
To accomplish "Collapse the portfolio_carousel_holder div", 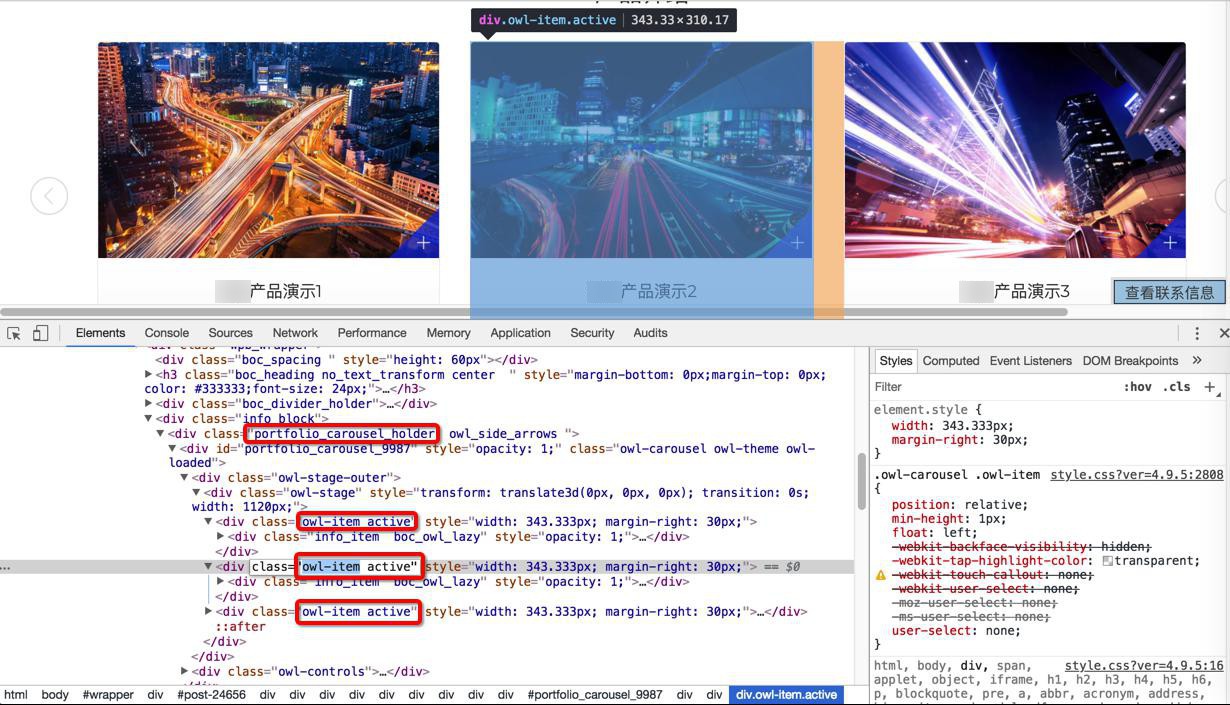I will [x=160, y=434].
